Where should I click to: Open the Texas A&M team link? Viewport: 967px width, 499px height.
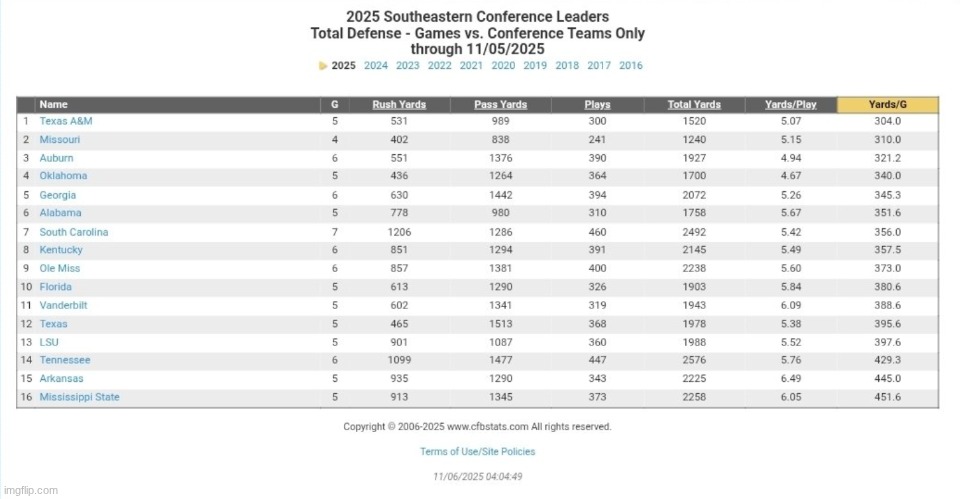[66, 121]
